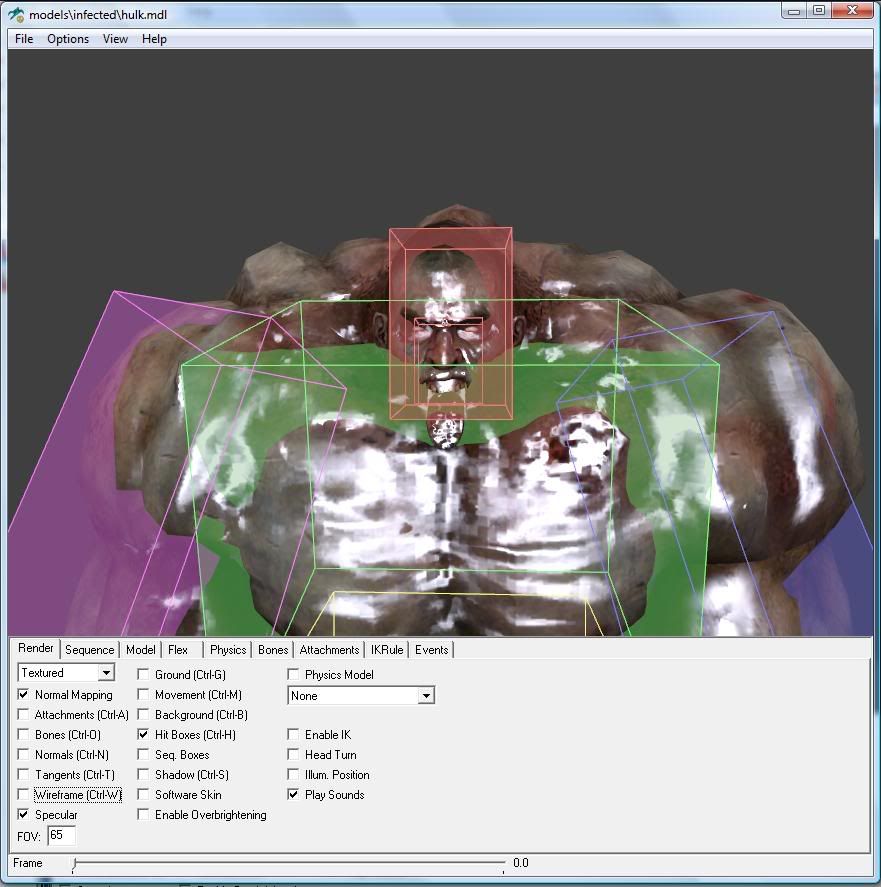The width and height of the screenshot is (881, 887).
Task: Enable Bones (Ctrl-O) checkbox
Action: 23,735
